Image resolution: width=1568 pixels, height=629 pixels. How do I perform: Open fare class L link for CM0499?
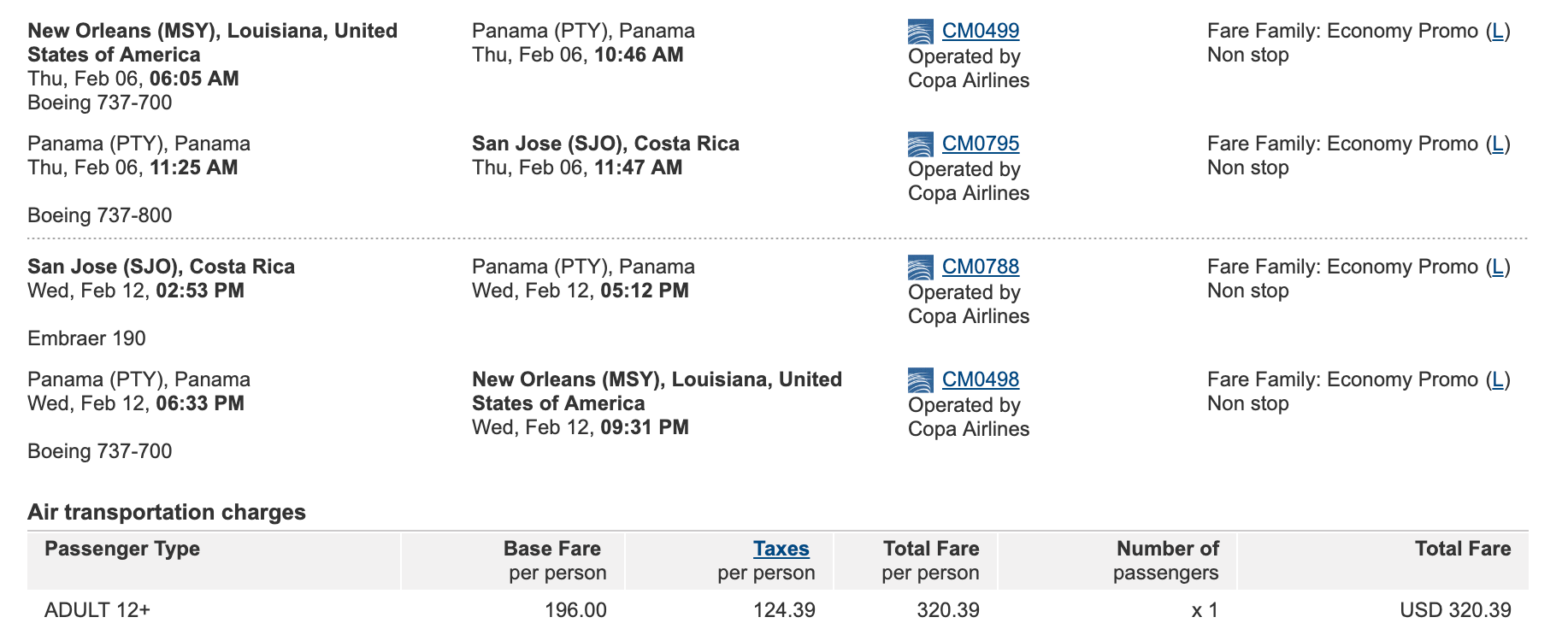(x=1496, y=31)
